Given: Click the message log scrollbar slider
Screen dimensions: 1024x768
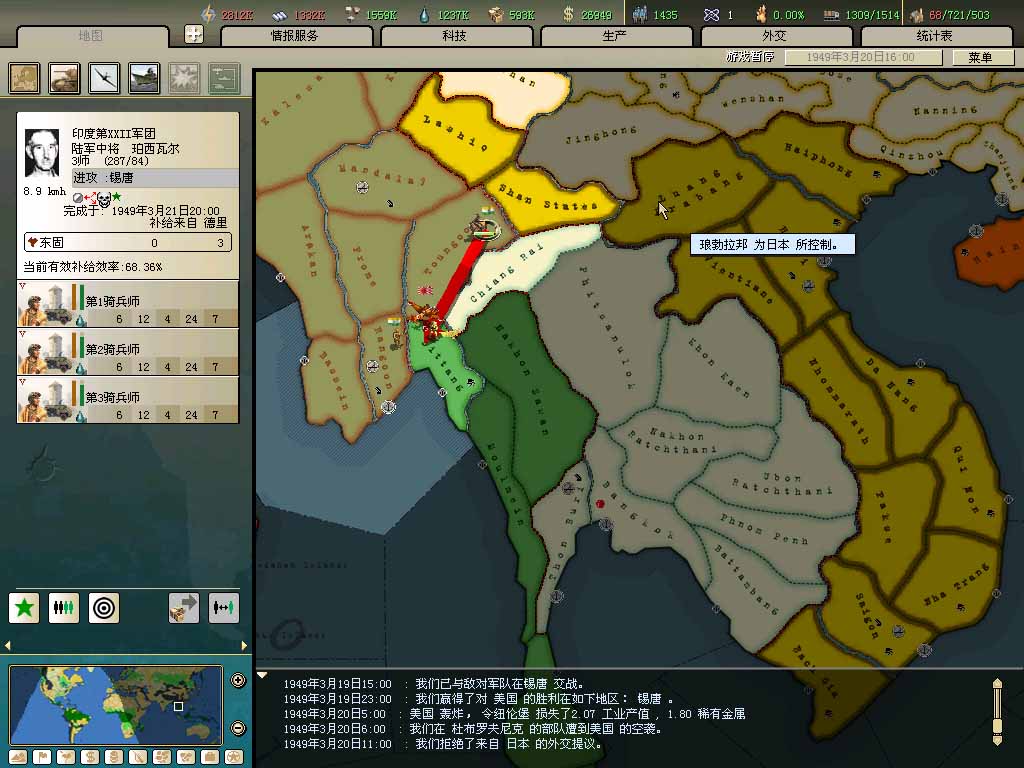Looking at the screenshot, I should pos(996,711).
